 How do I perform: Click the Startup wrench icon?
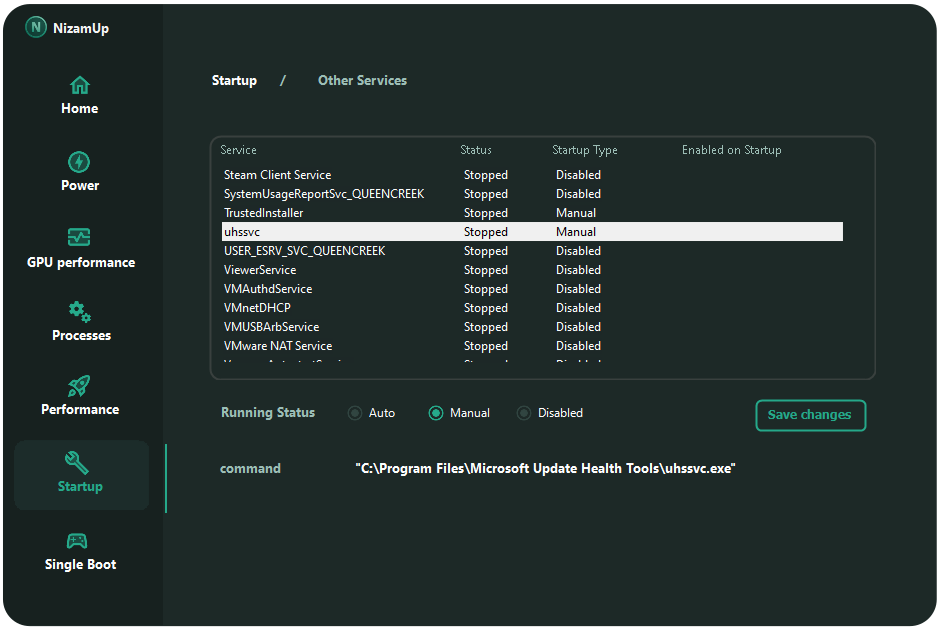[77, 462]
